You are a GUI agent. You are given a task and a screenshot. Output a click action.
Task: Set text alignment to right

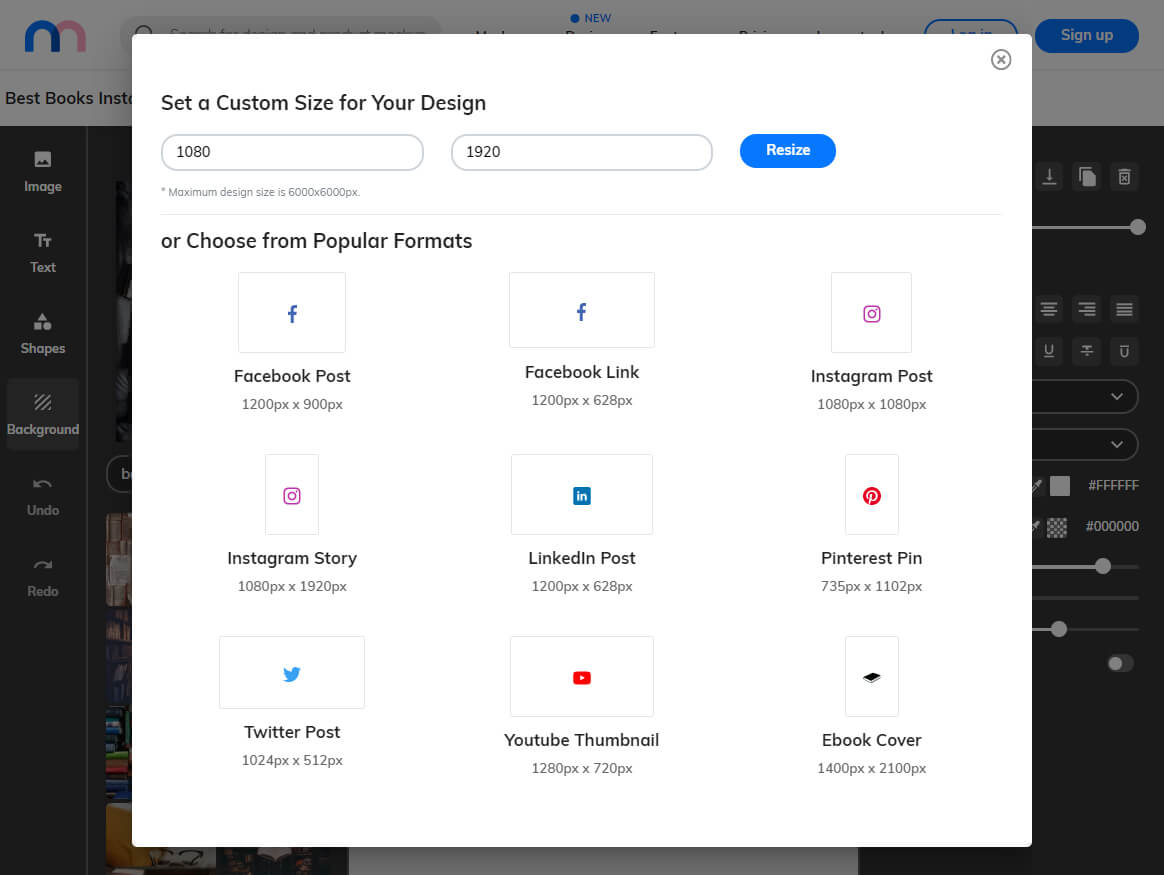coord(1087,309)
